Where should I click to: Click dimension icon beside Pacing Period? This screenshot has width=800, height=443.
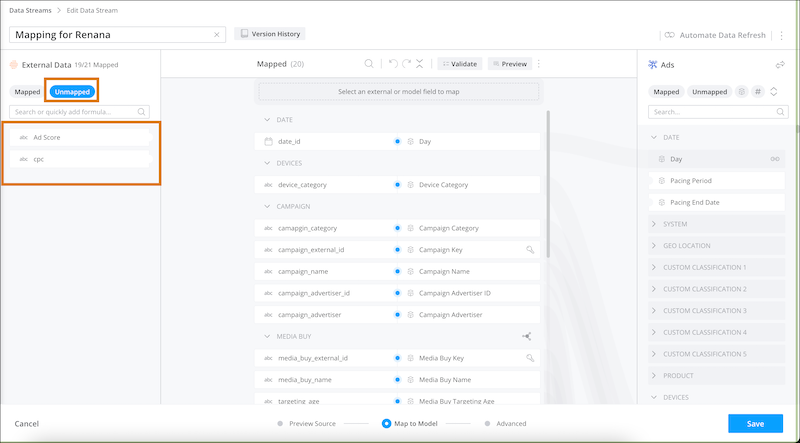[x=662, y=181]
